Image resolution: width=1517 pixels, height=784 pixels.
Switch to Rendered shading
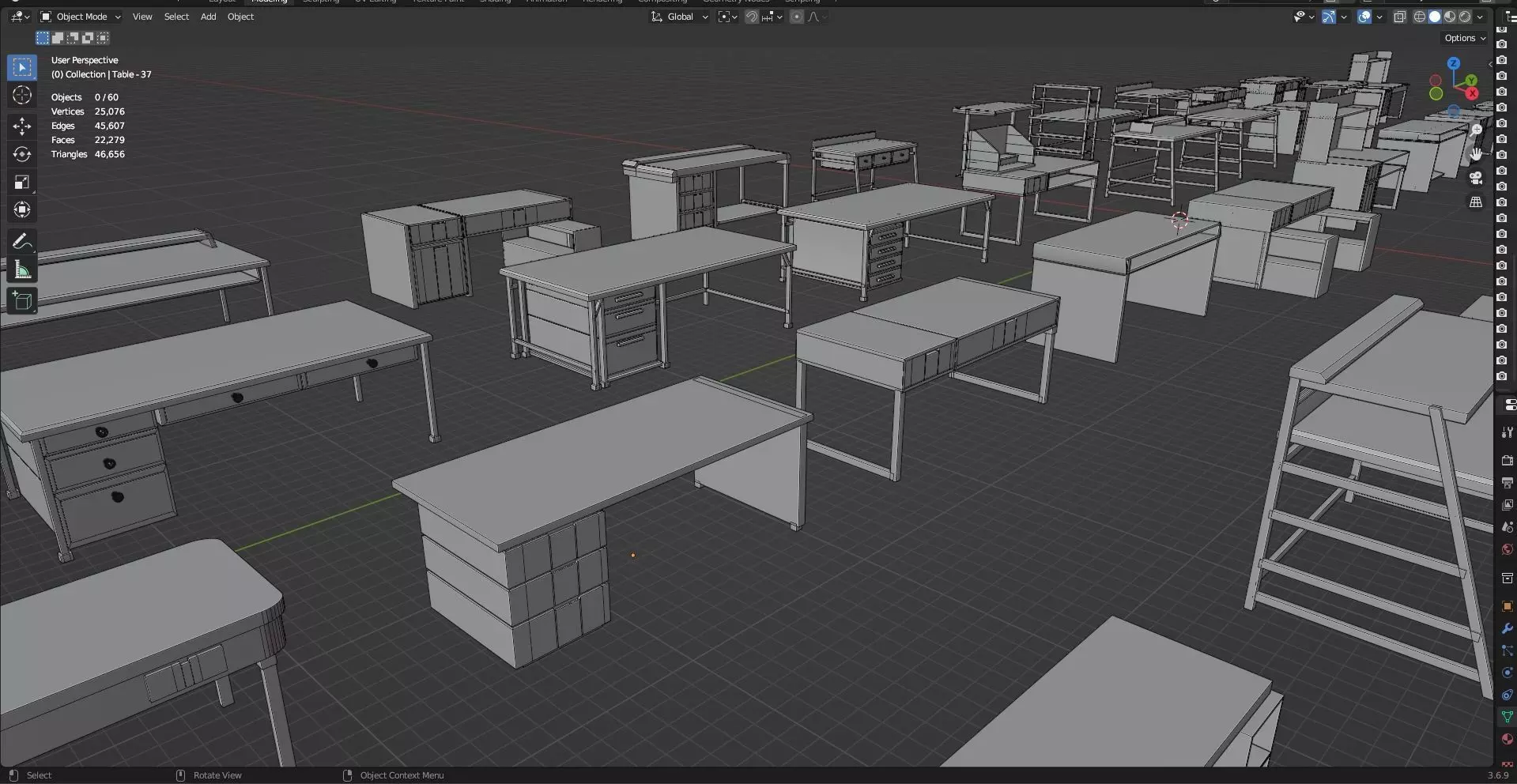(1465, 17)
